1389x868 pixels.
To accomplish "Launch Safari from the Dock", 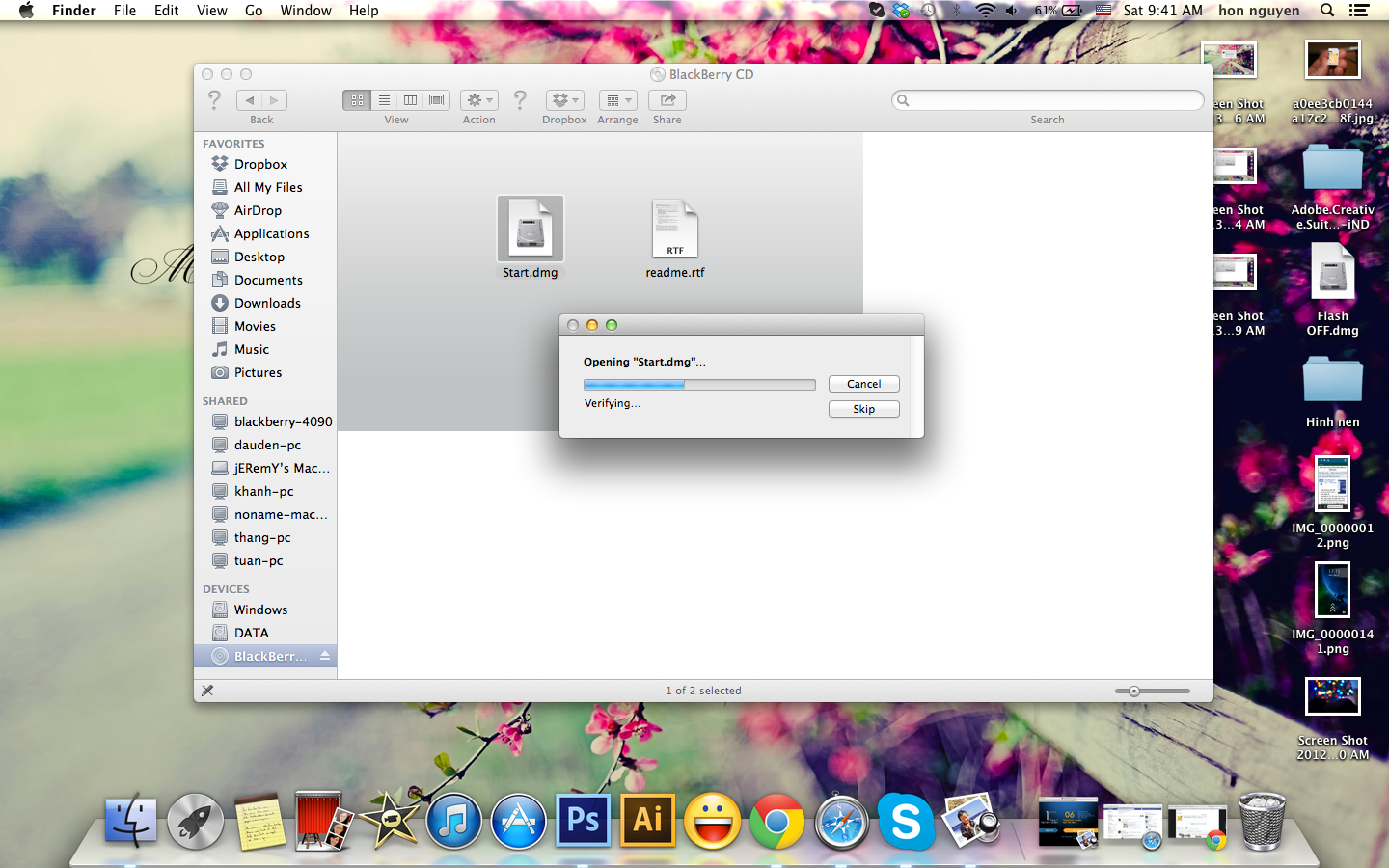I will point(841,821).
